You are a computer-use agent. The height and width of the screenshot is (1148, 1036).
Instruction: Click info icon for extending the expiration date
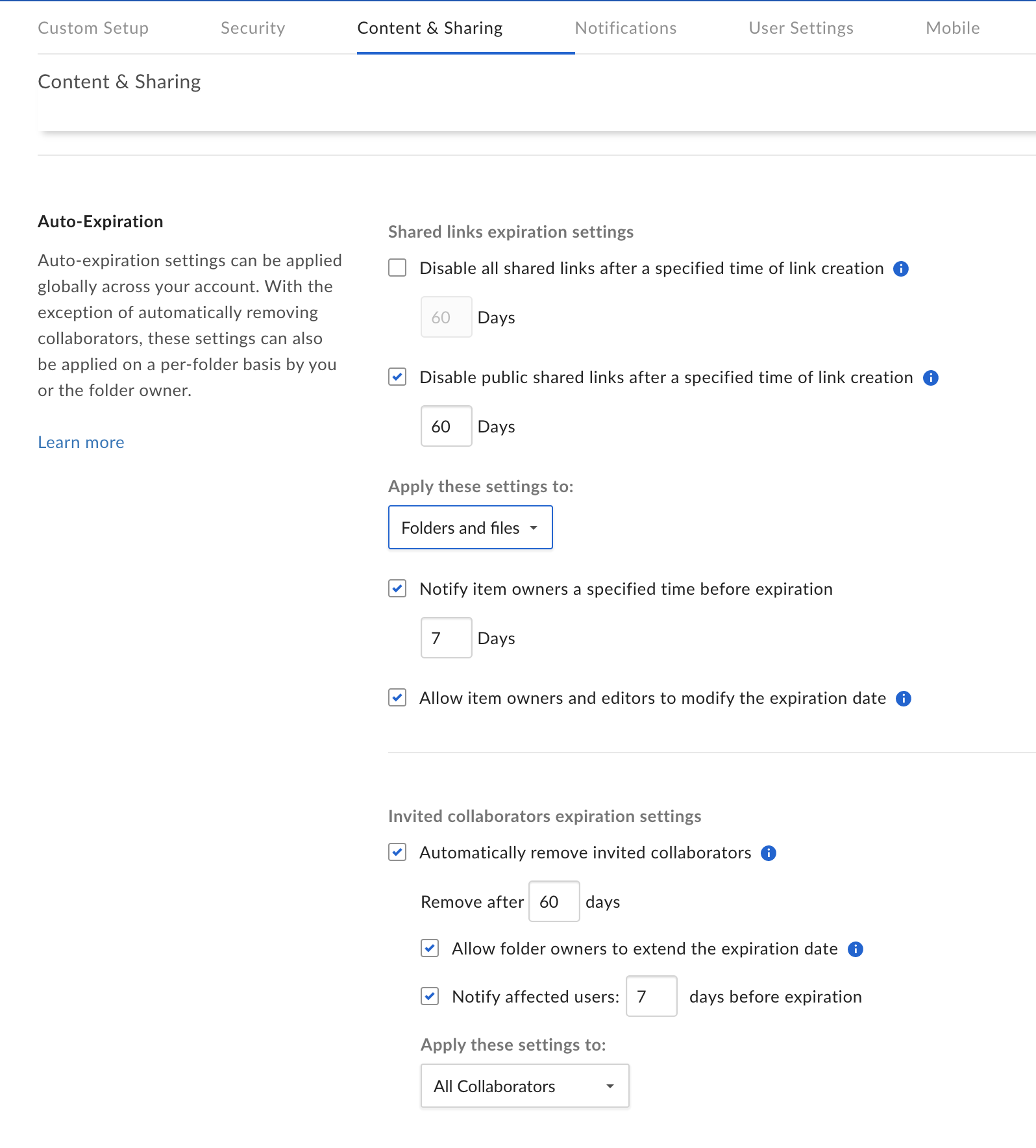(856, 949)
